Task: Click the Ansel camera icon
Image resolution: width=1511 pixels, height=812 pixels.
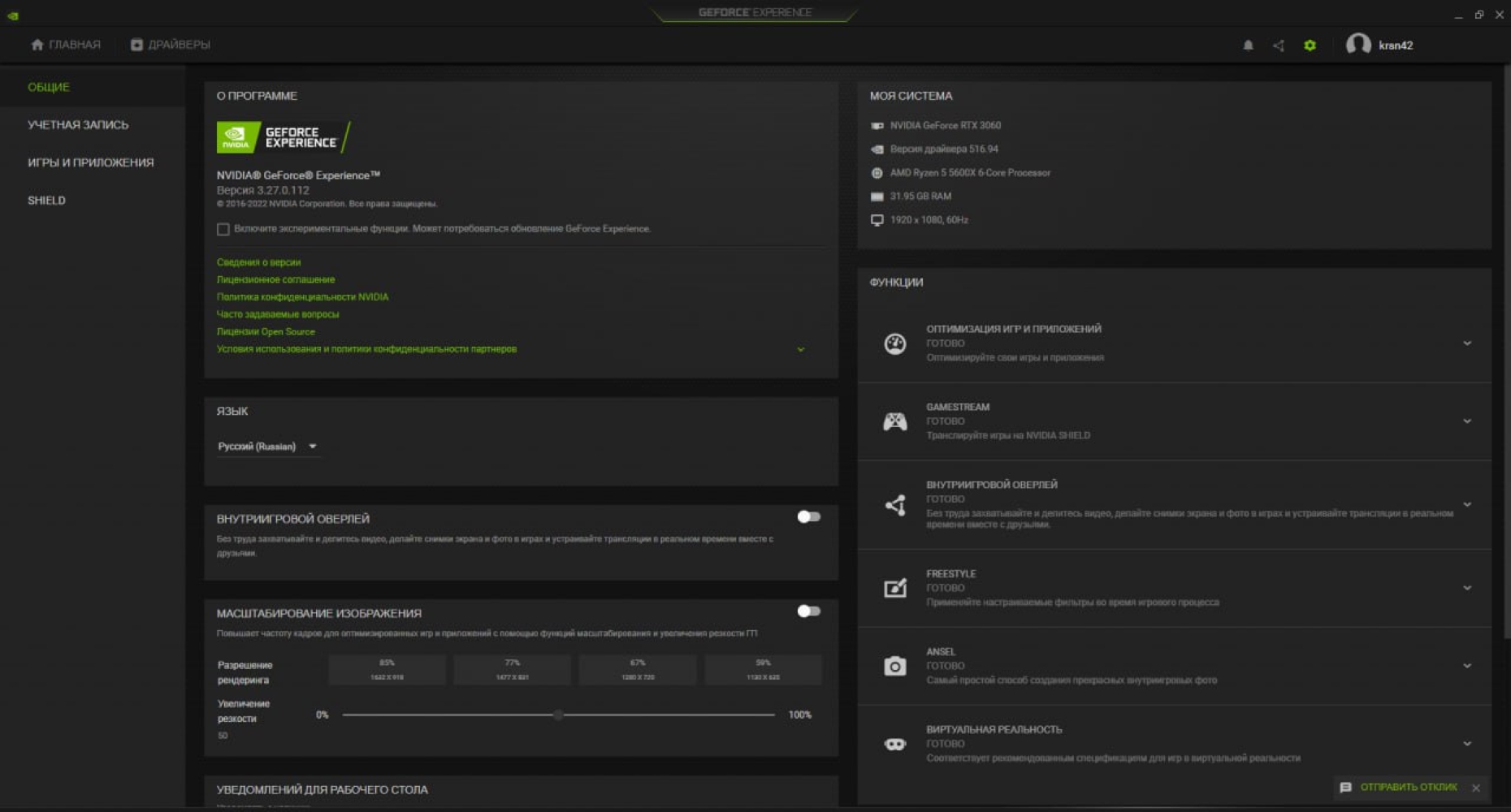Action: pos(894,666)
